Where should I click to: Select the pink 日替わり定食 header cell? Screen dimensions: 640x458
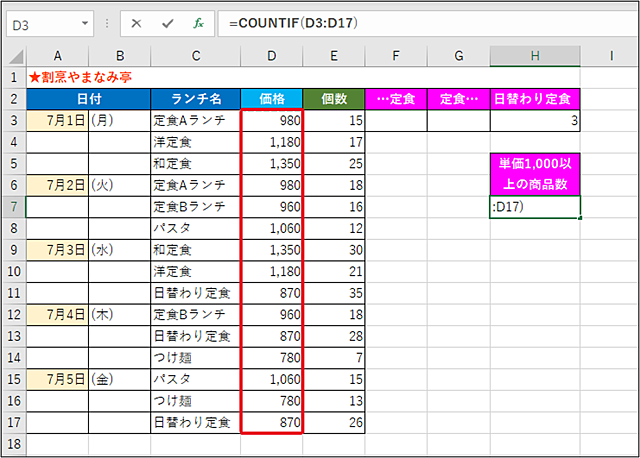pos(535,99)
